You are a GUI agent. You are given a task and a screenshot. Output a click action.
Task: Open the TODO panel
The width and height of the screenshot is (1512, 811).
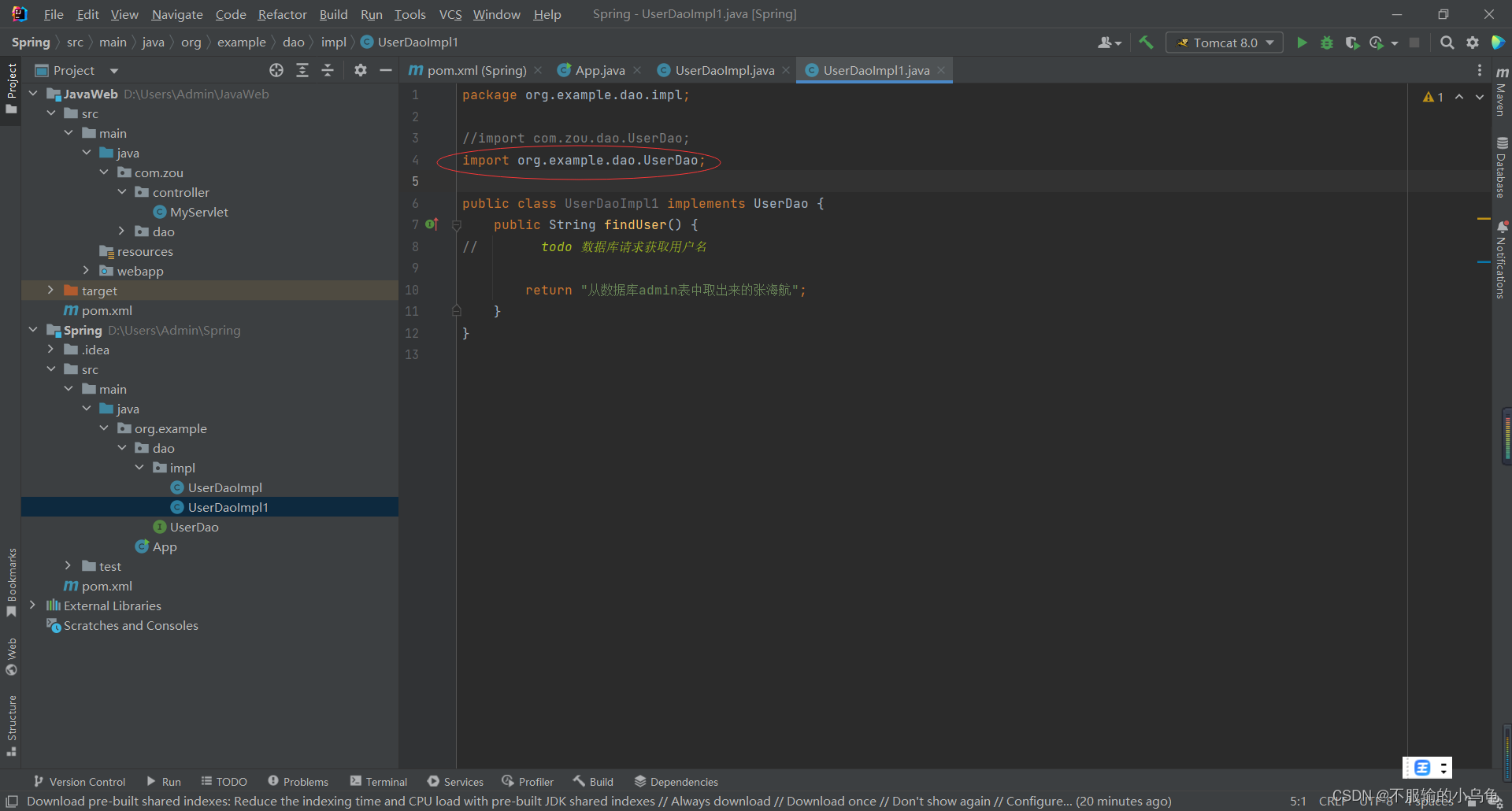click(x=224, y=782)
